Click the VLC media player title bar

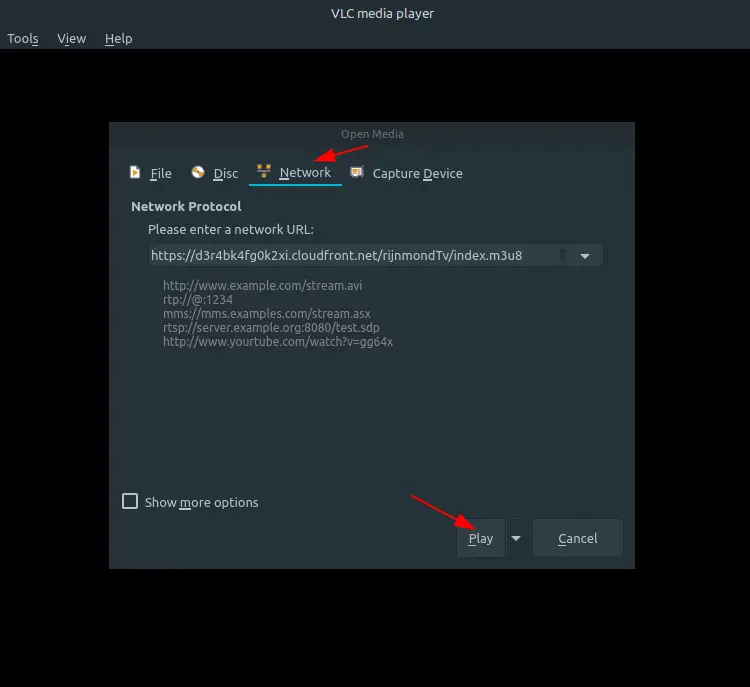tap(382, 13)
